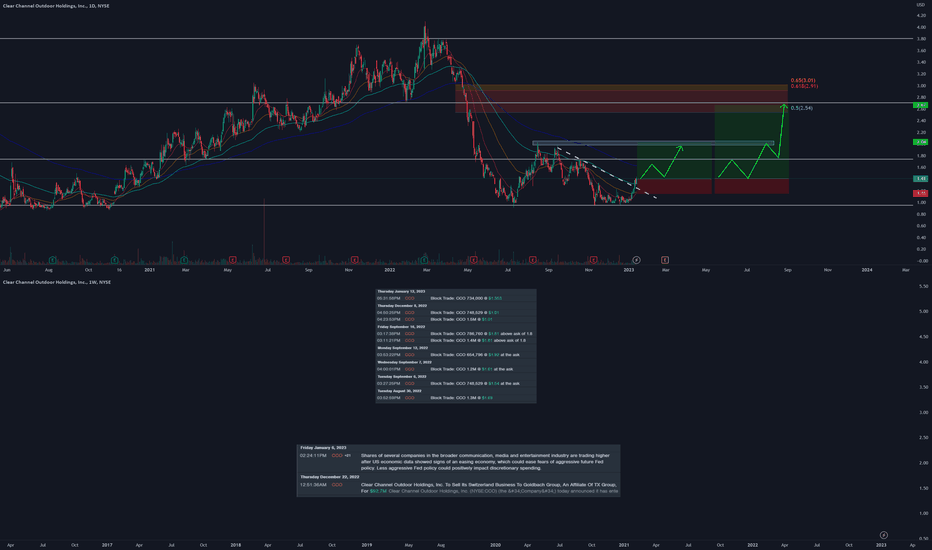Select the 0.5(2.54) Fibonacci level label

tap(802, 108)
